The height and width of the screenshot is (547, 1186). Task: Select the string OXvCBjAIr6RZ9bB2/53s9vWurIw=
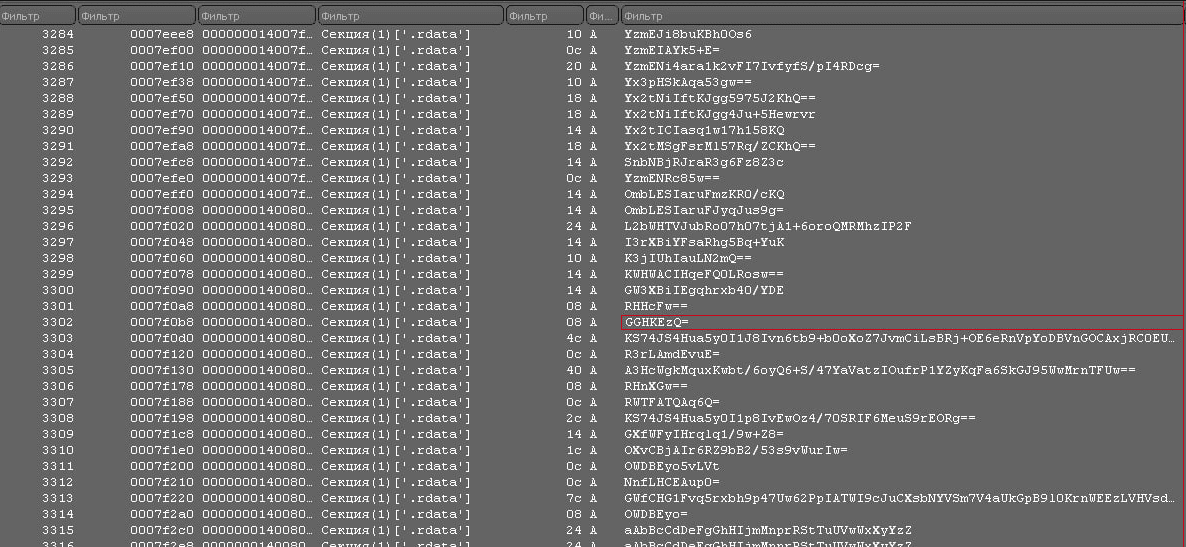(736, 450)
